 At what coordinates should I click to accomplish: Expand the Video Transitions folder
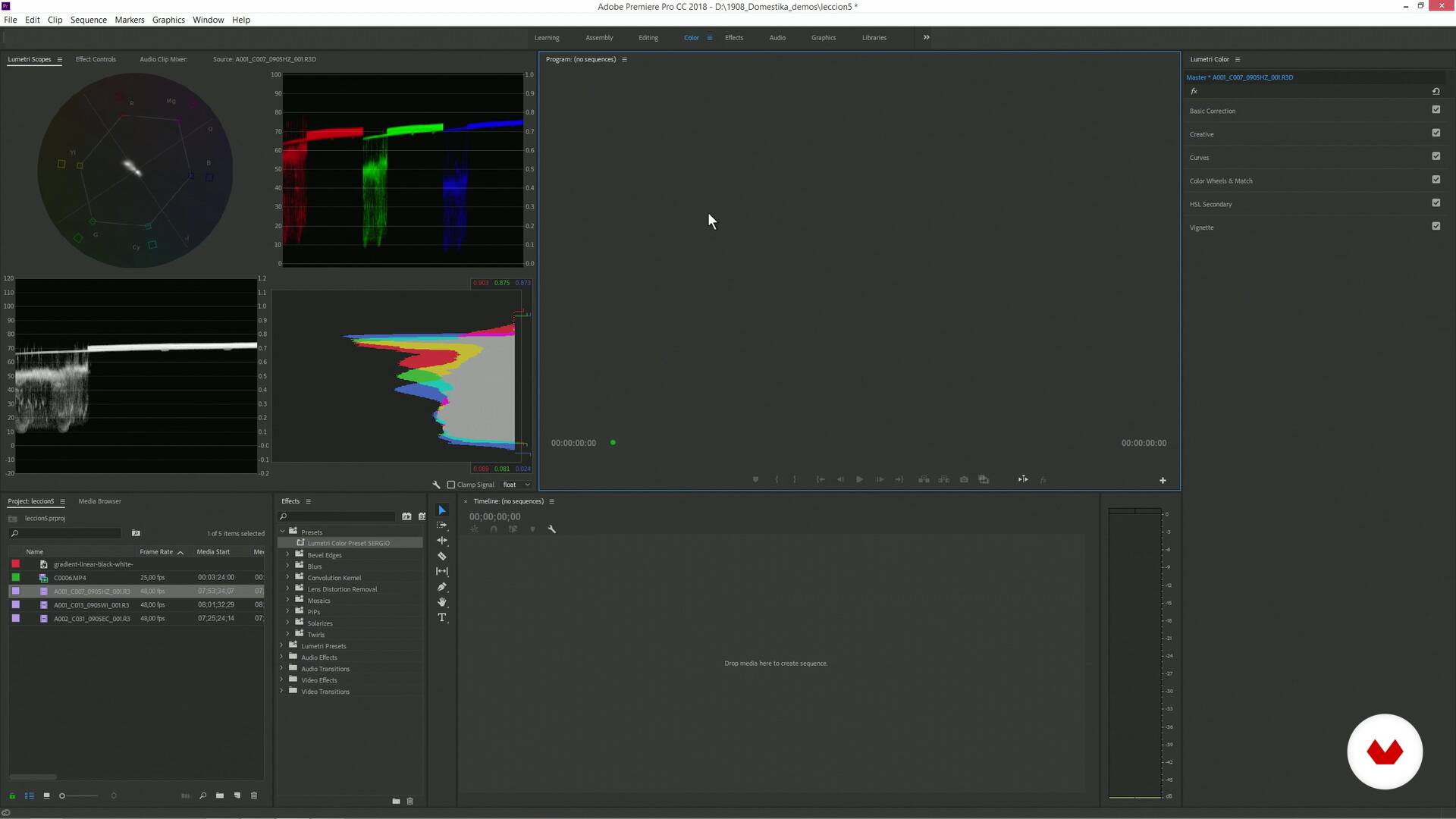pyautogui.click(x=282, y=692)
